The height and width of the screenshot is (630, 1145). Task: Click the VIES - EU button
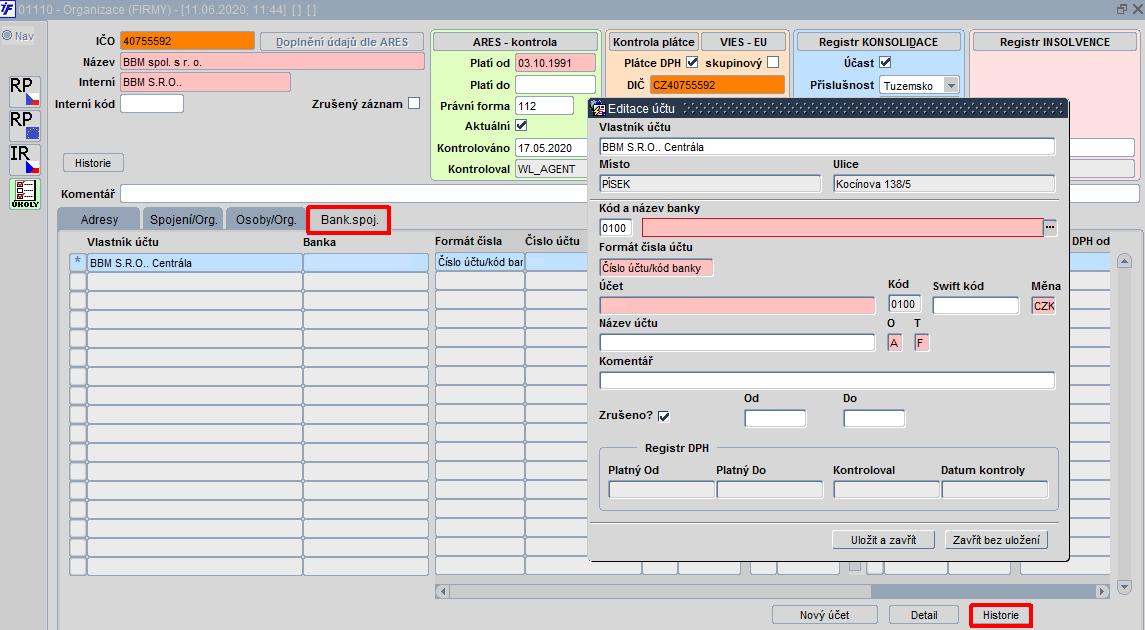[743, 42]
